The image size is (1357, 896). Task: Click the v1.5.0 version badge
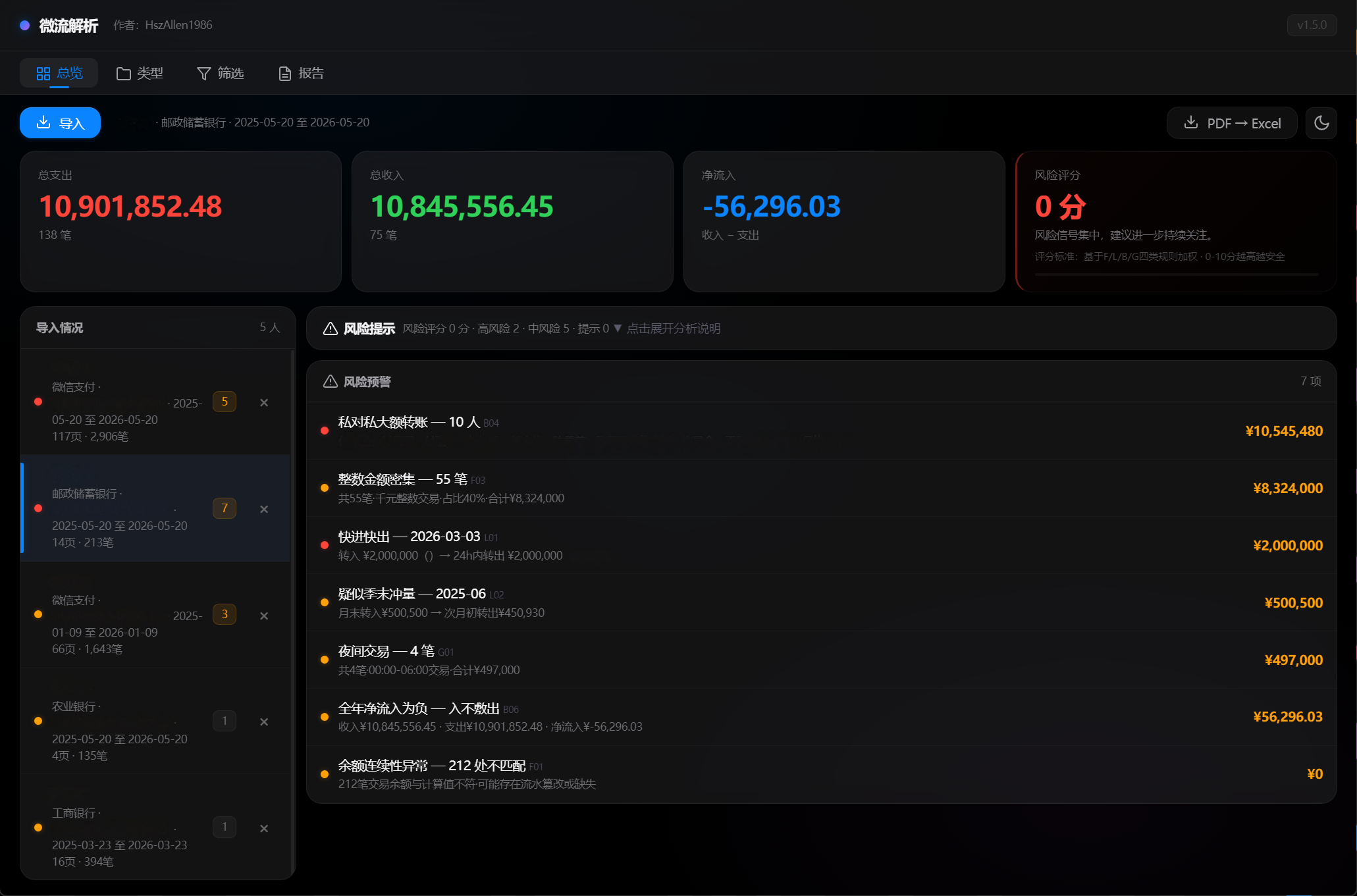(1312, 25)
